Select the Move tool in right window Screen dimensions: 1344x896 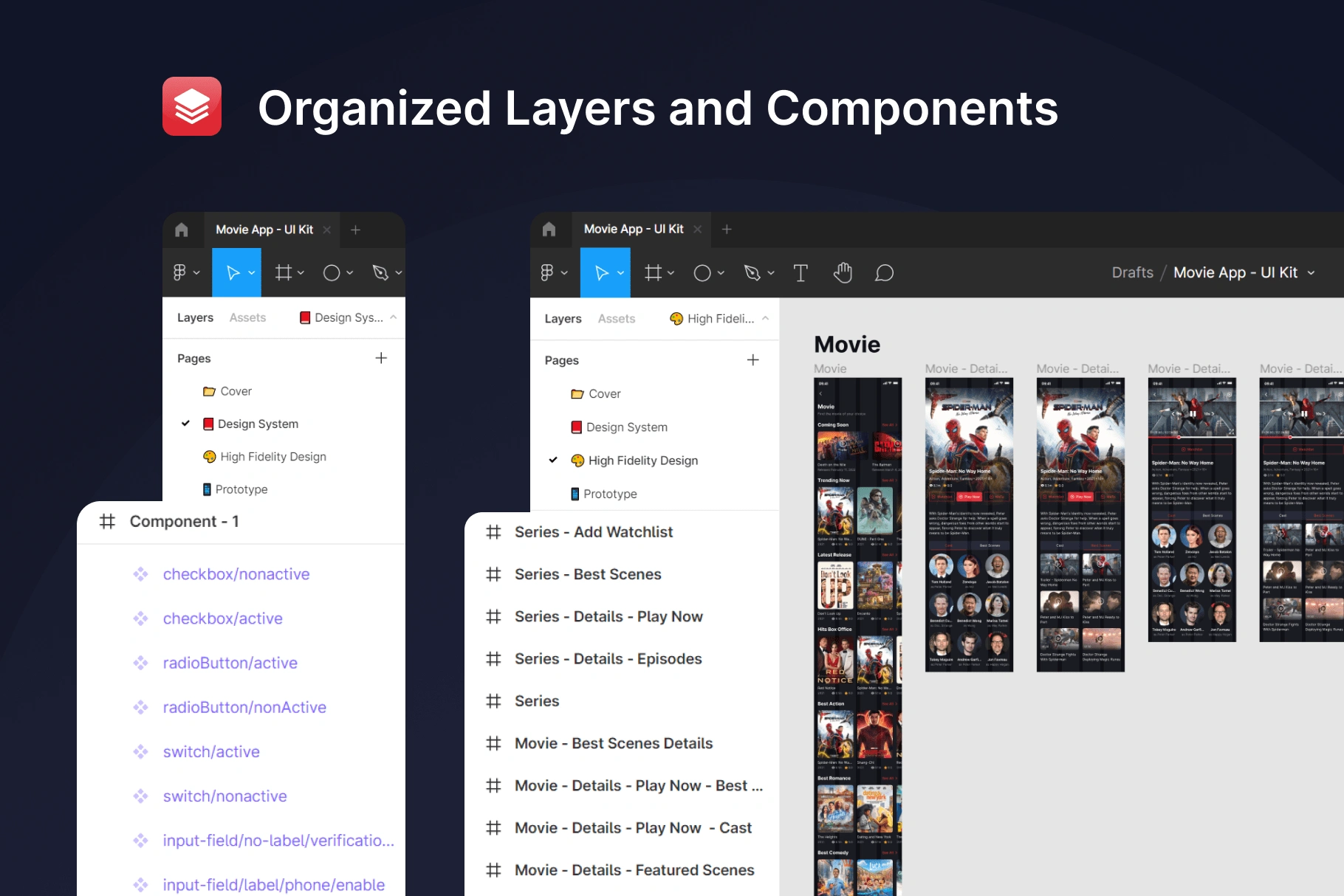click(x=601, y=273)
